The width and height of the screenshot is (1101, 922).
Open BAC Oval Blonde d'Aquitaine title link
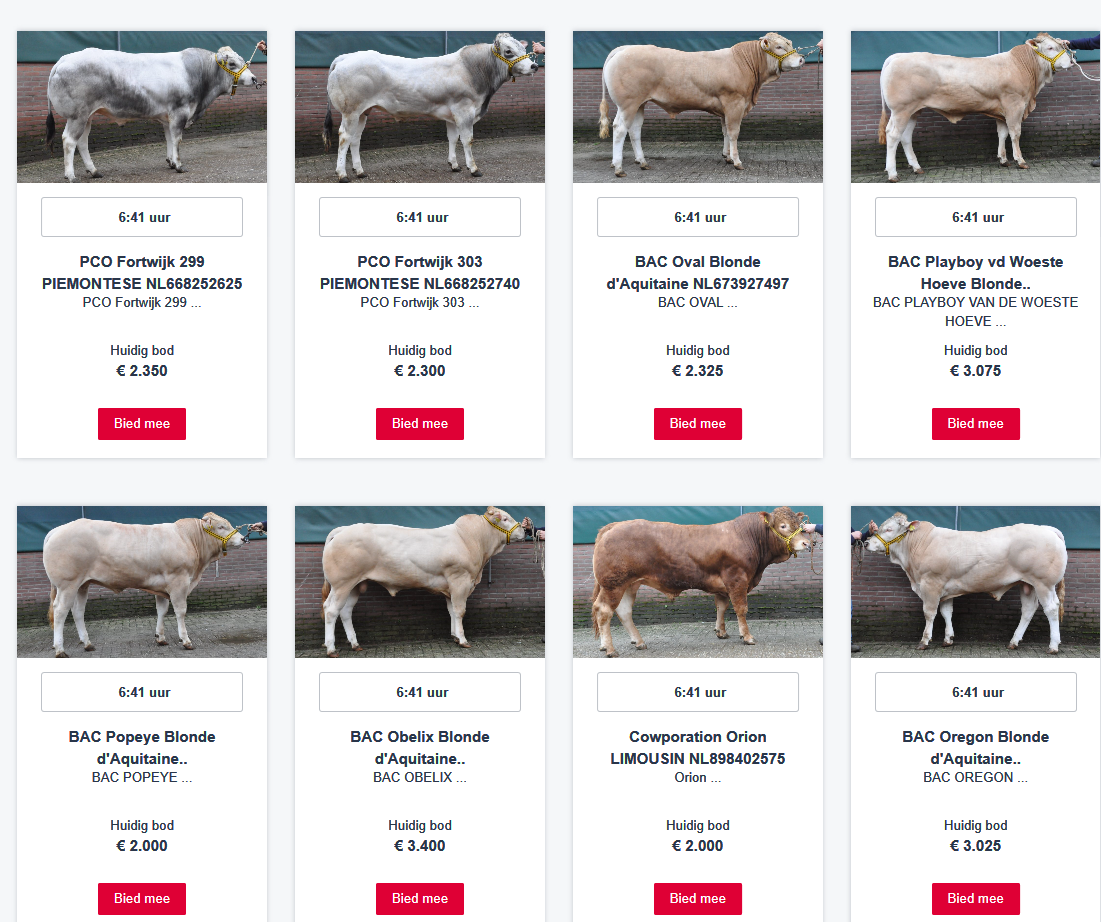698,273
